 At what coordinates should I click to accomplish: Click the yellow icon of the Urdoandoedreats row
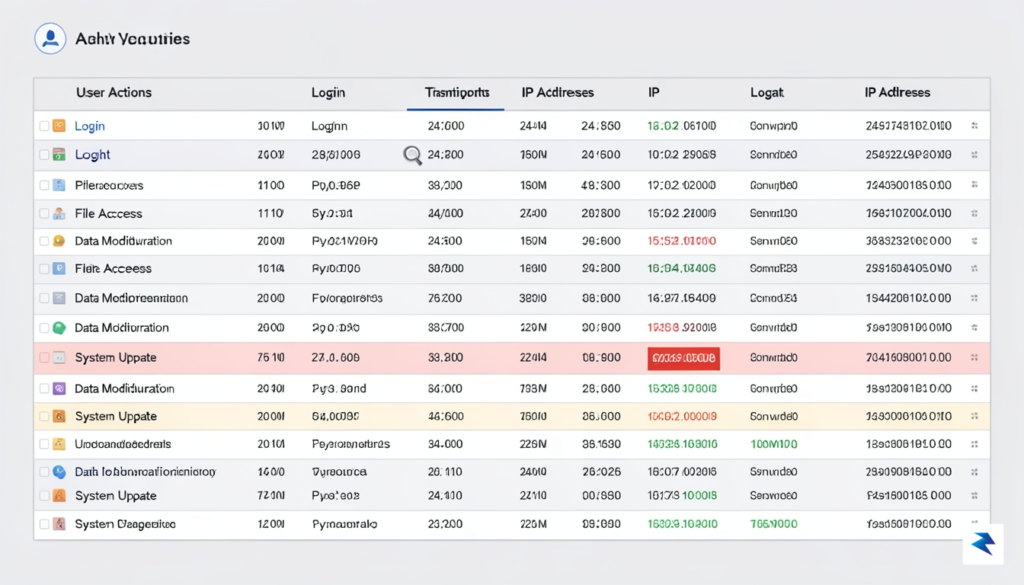[59, 444]
